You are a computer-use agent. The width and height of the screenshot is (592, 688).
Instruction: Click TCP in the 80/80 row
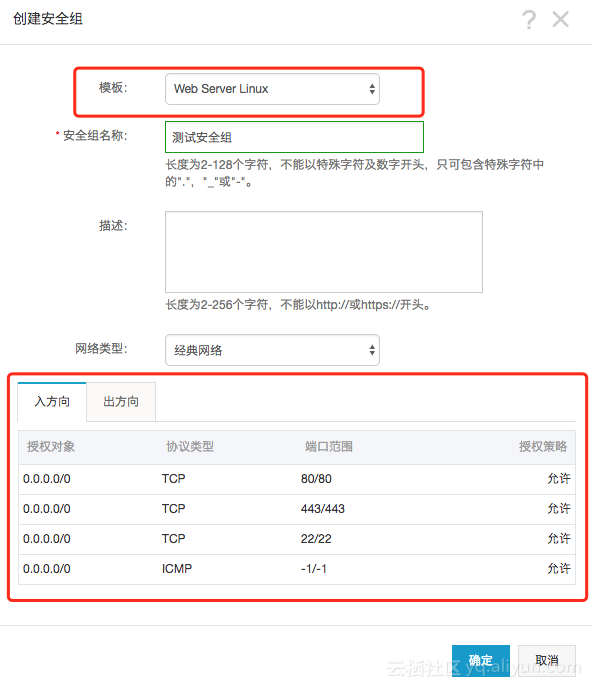173,479
